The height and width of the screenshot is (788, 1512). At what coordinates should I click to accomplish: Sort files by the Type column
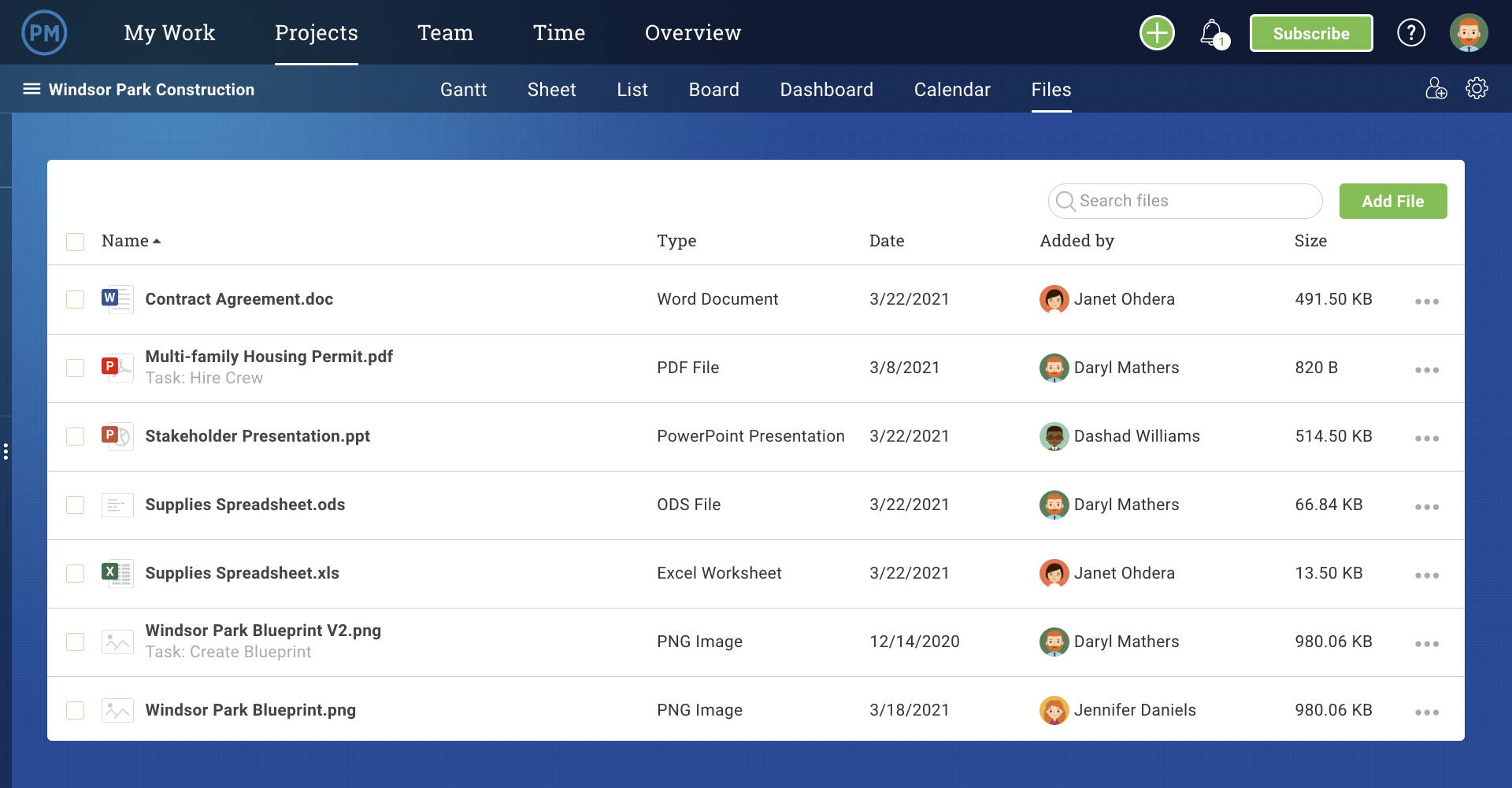click(676, 241)
